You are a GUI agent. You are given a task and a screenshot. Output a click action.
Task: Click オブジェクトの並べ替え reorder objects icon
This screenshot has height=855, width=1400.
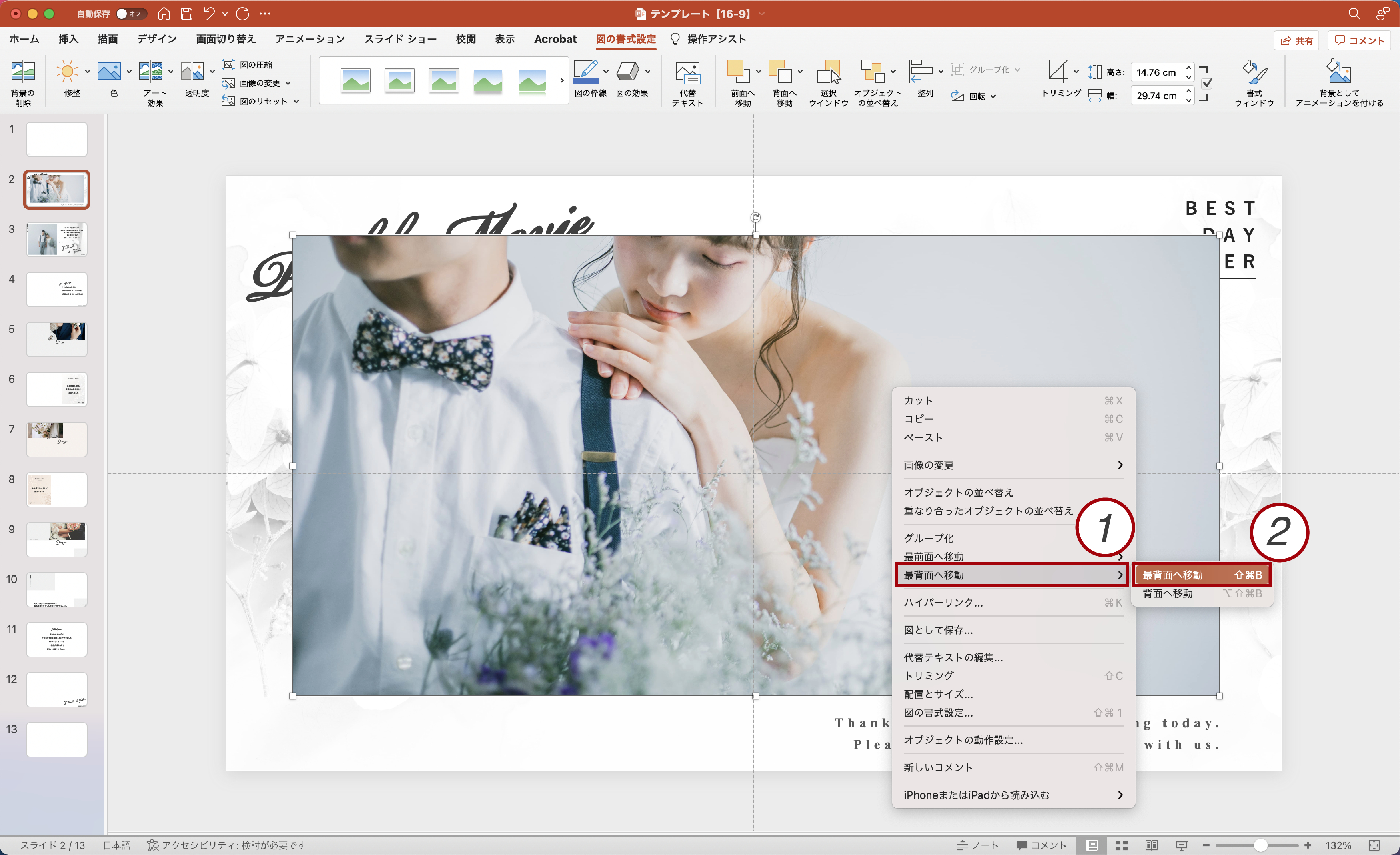pyautogui.click(x=873, y=72)
